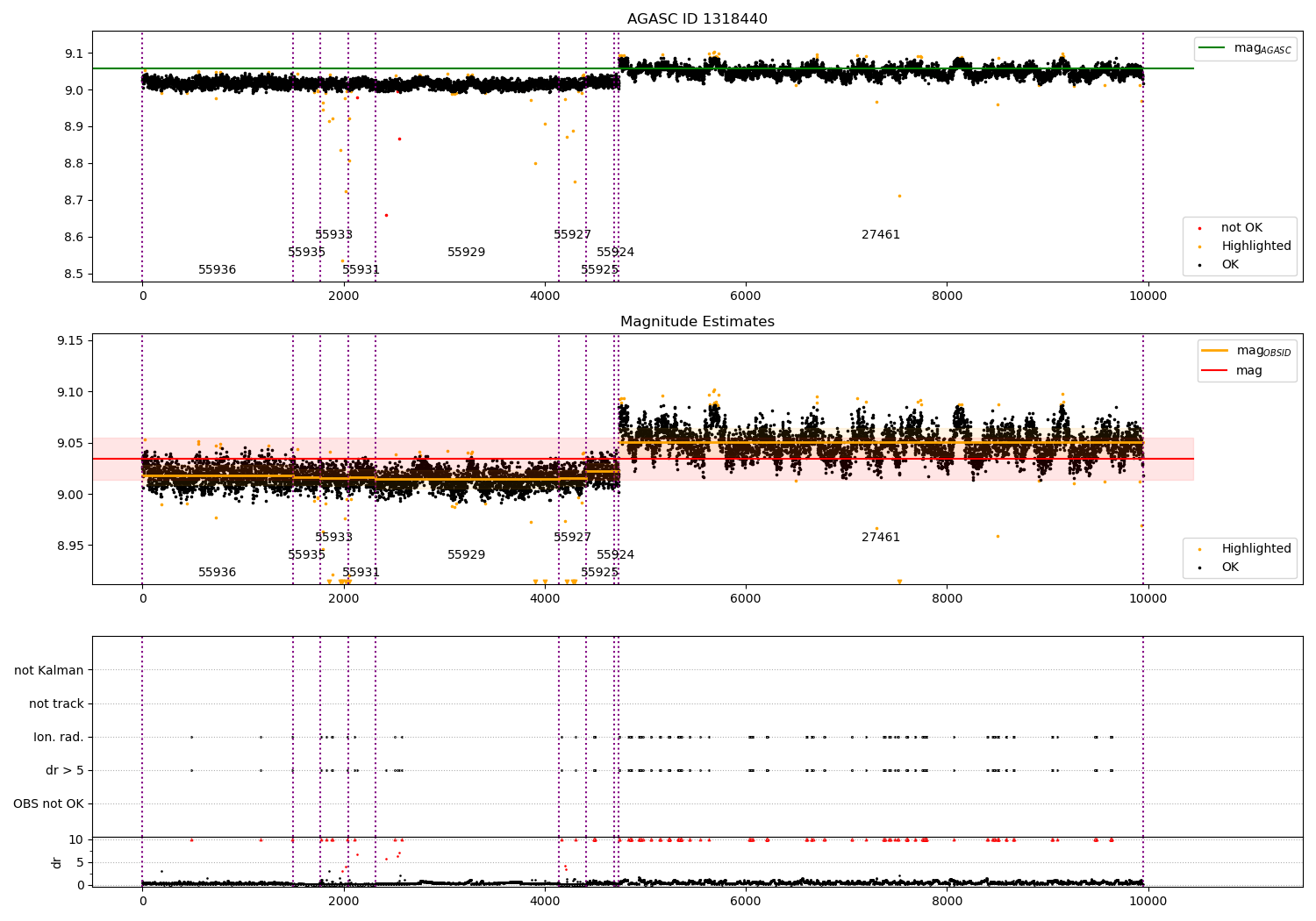Click the 5 tick on dr axis
Viewport: 1316px width, 921px height.
[80, 862]
